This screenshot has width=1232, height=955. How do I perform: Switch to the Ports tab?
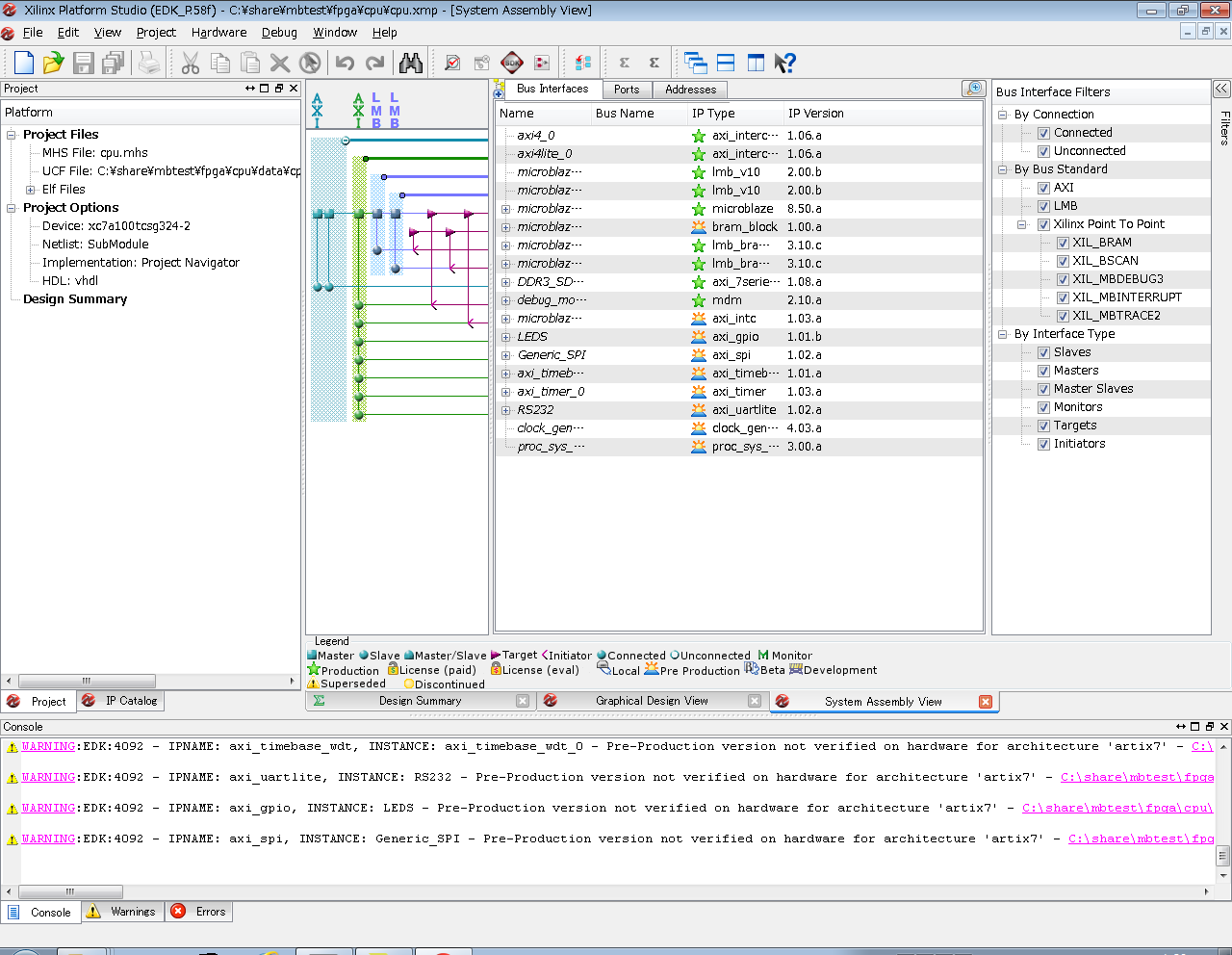627,90
